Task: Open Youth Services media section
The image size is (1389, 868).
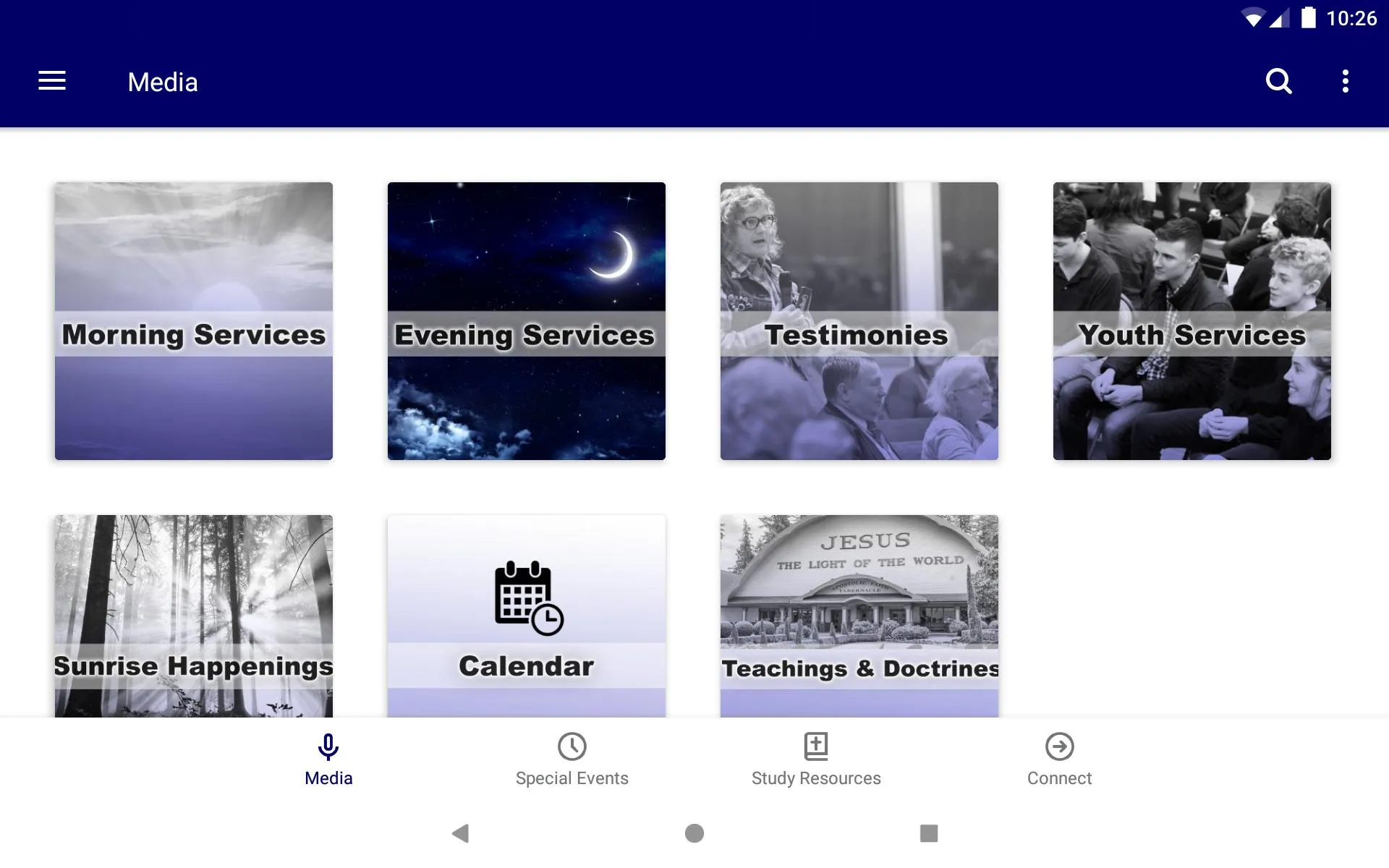Action: 1192,321
